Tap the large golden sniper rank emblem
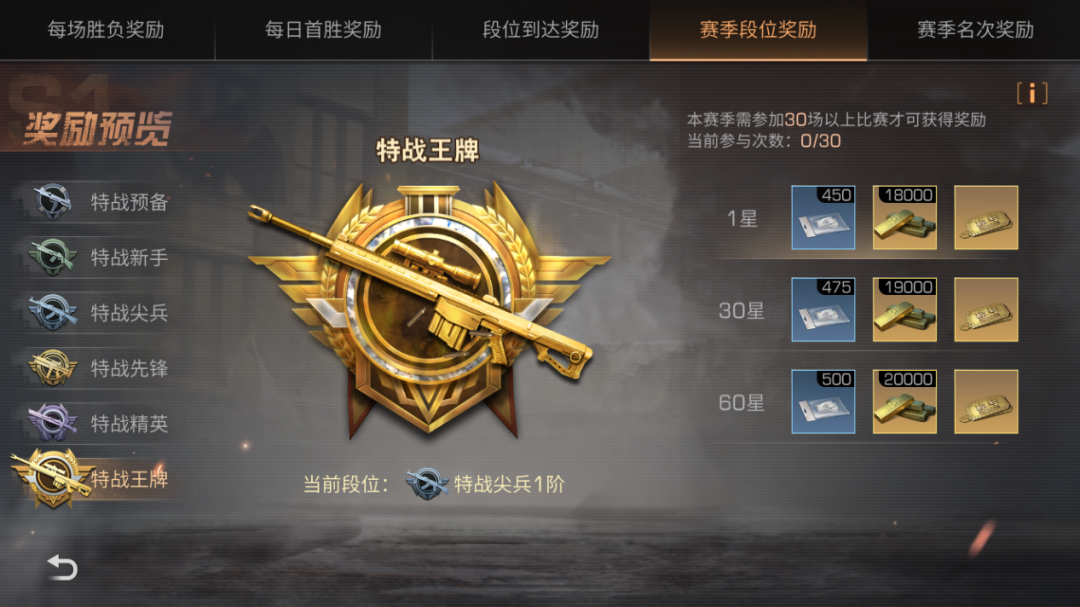Screen dimensions: 1080x607 (x=428, y=309)
